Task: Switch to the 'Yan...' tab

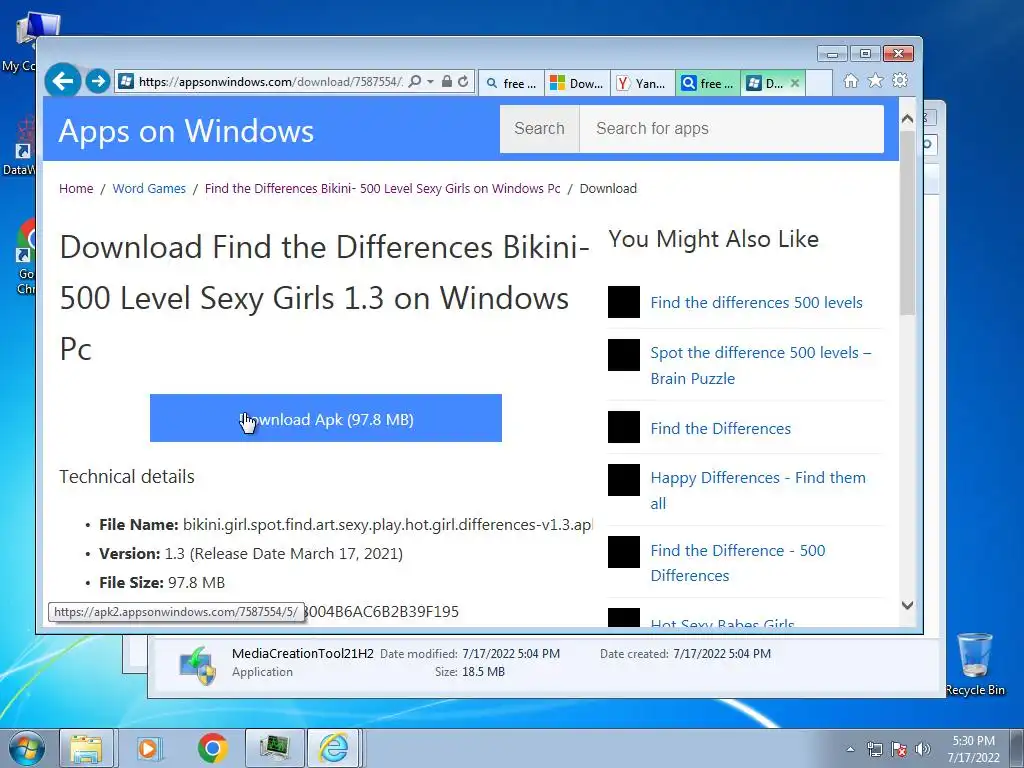Action: pos(643,83)
